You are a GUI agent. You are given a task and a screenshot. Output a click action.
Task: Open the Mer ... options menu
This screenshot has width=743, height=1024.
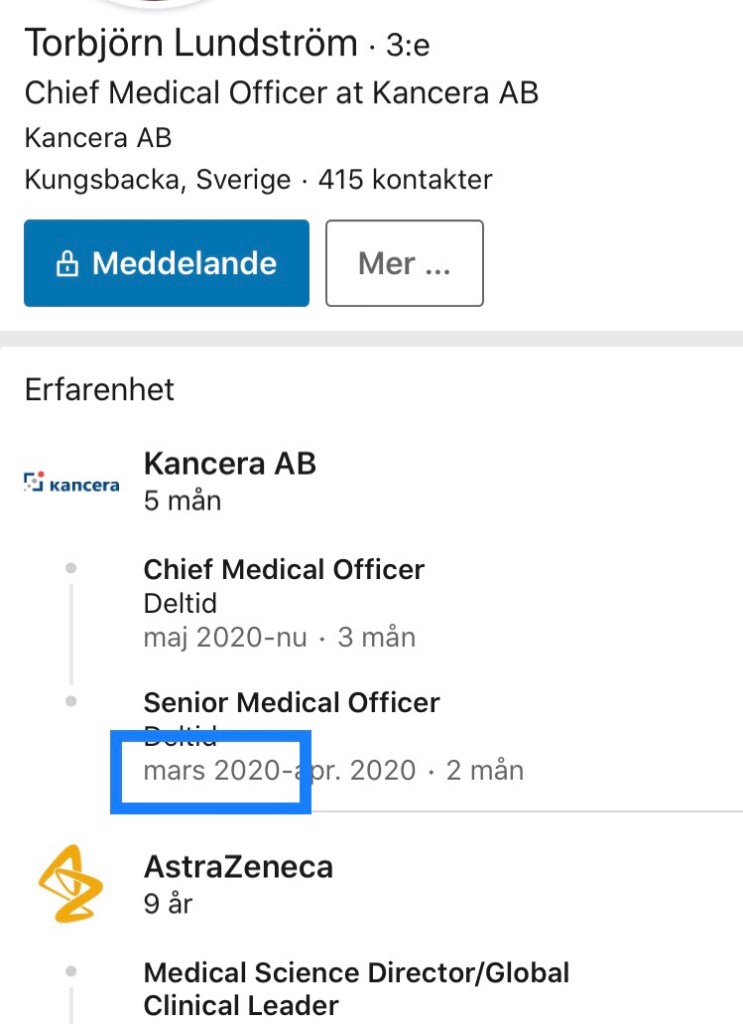tap(404, 263)
